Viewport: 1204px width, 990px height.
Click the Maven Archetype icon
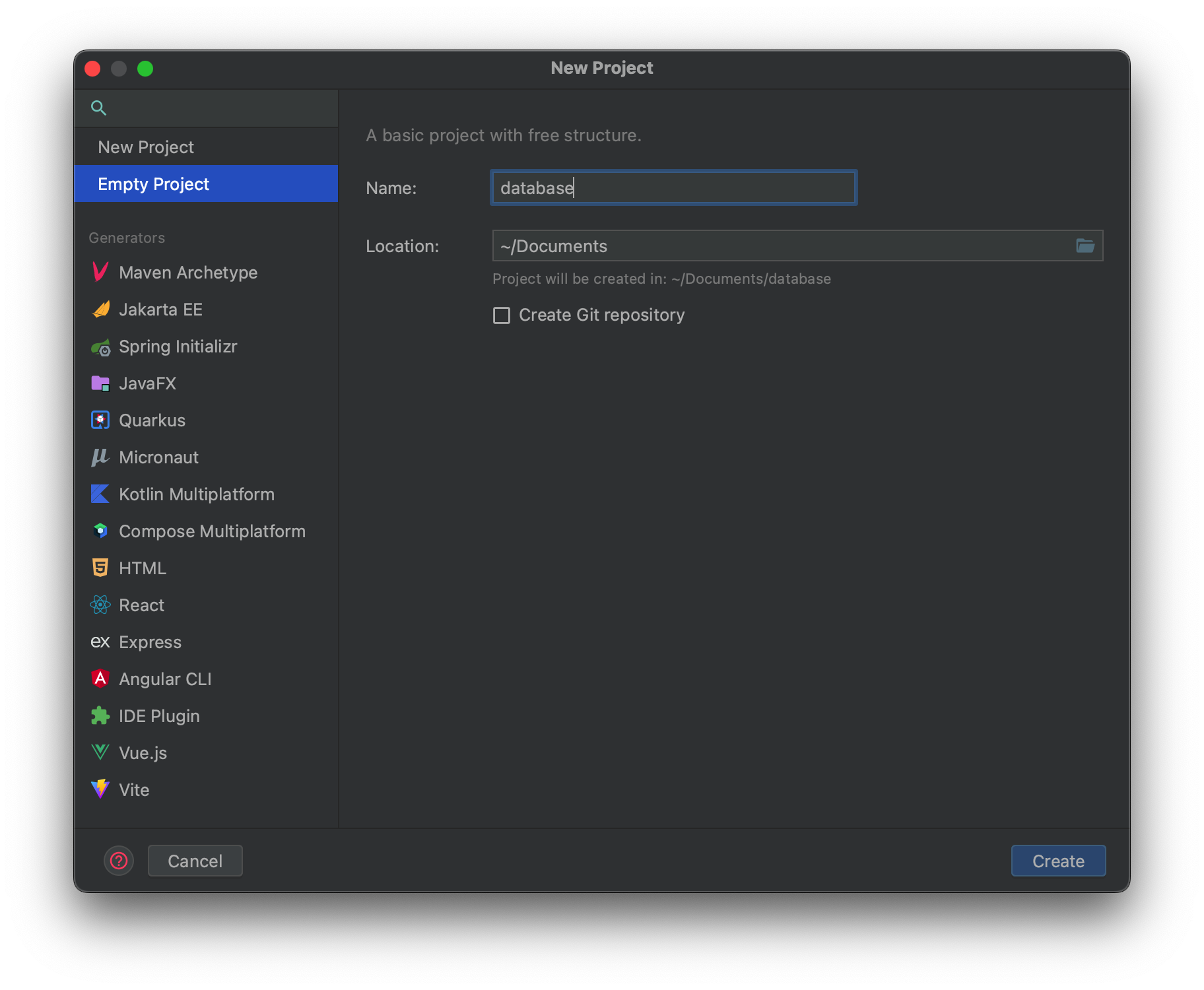coord(100,272)
